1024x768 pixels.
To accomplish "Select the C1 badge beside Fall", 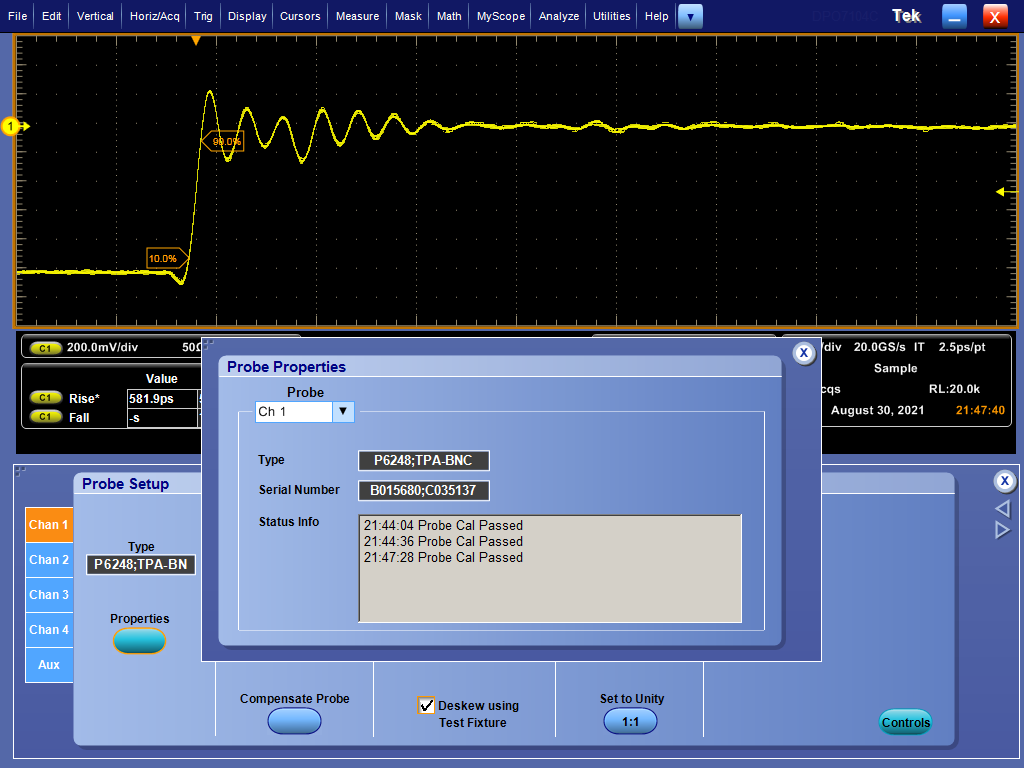I will (45, 417).
